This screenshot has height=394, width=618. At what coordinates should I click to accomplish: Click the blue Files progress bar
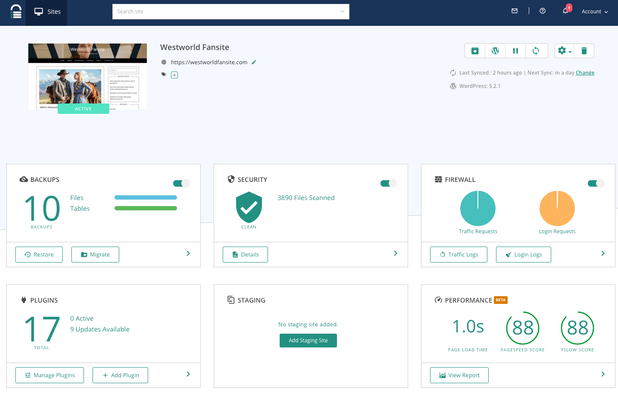coord(146,197)
